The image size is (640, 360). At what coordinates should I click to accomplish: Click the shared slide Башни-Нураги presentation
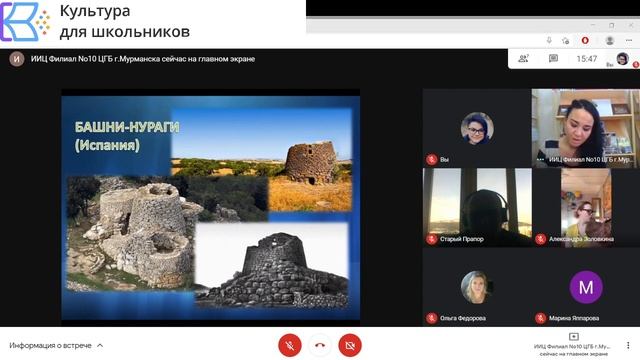[211, 208]
